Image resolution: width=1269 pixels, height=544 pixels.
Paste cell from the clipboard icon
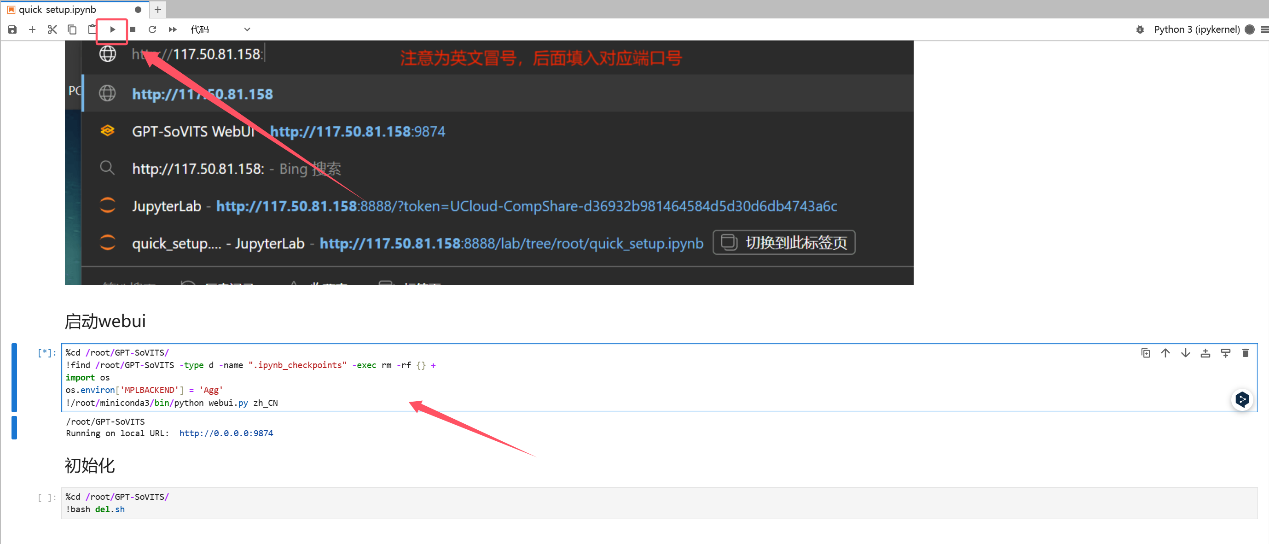92,30
